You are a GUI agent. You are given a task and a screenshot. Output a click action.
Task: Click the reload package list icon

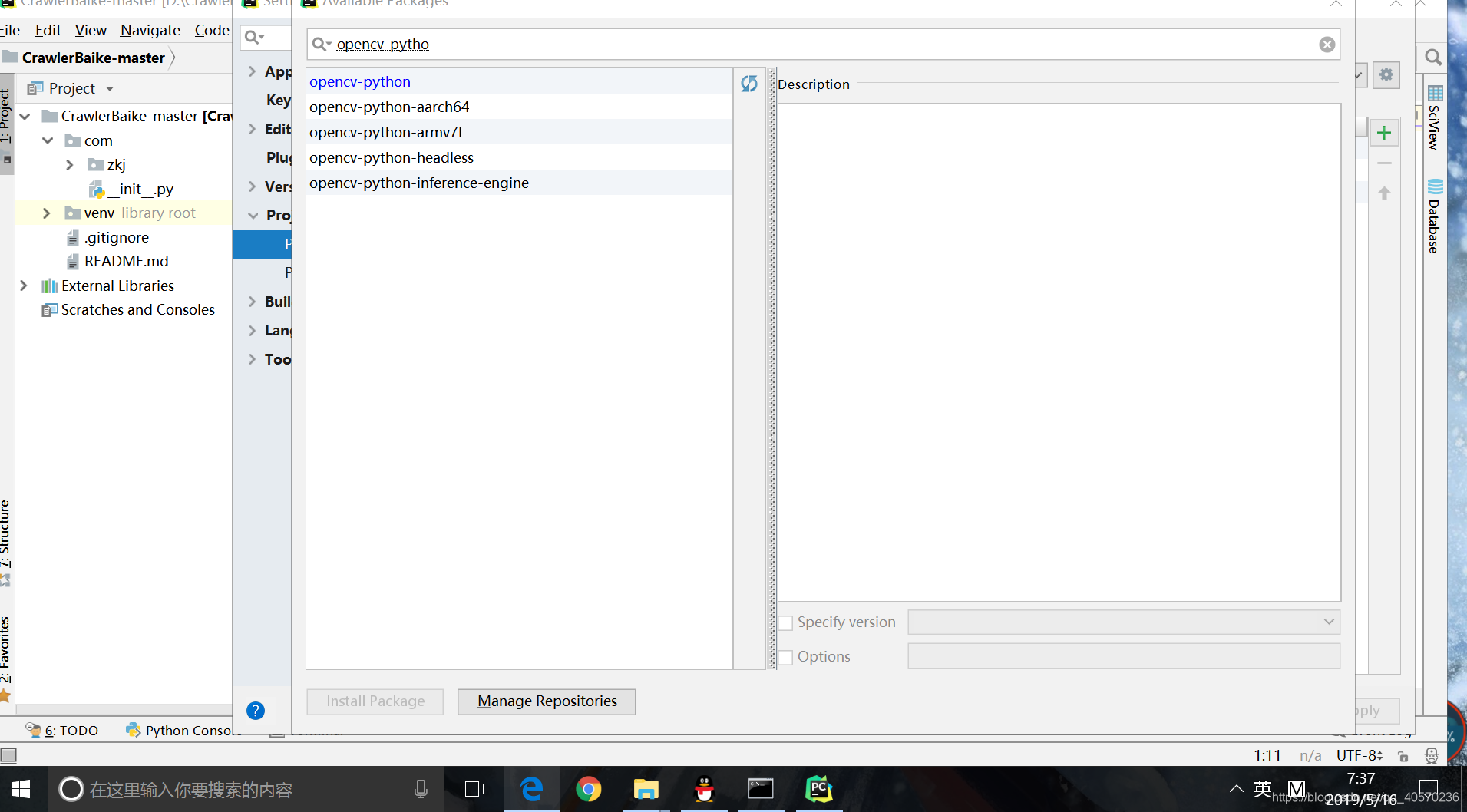(748, 84)
